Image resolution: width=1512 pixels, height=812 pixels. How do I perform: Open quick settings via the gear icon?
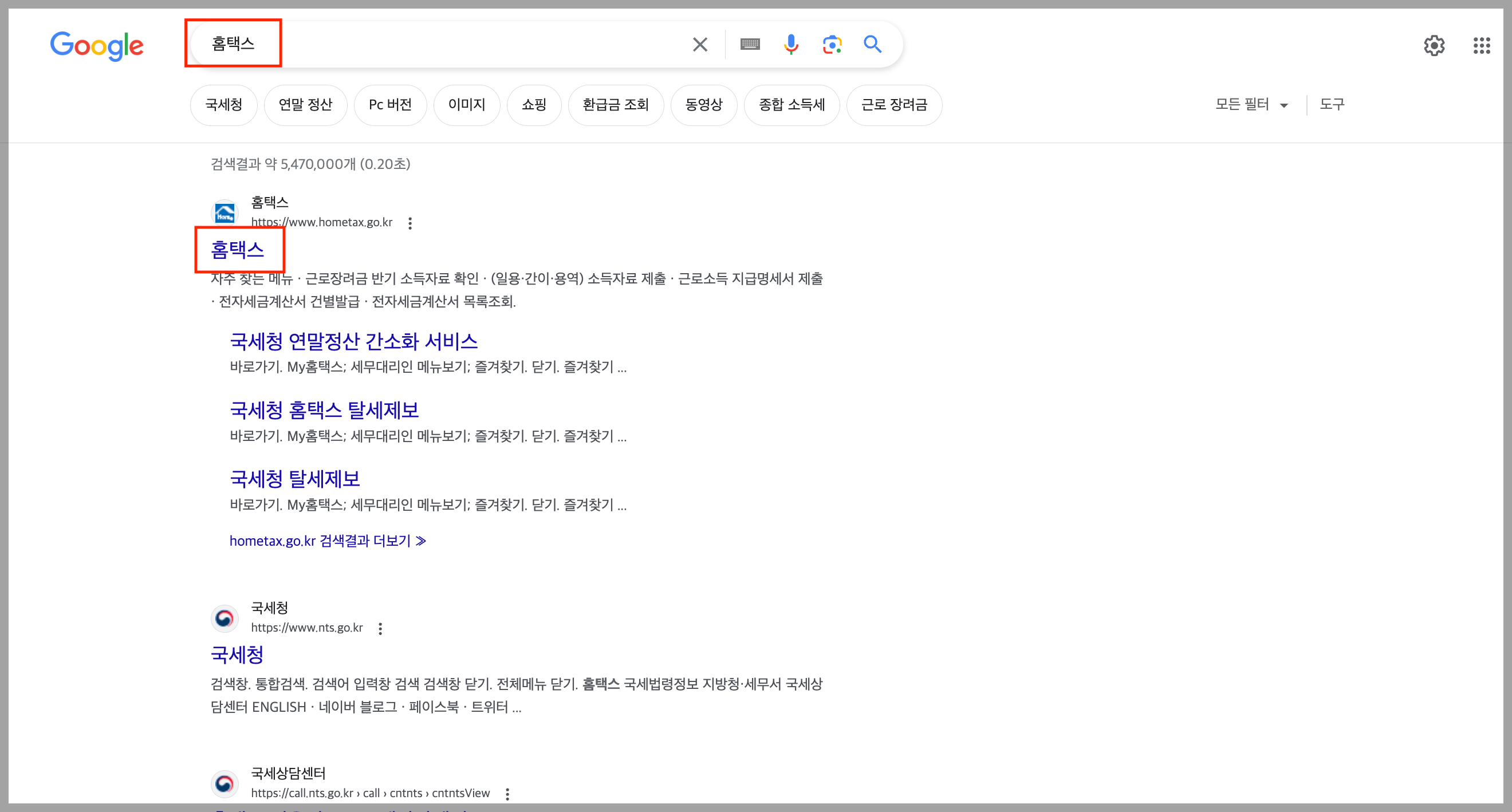(1436, 46)
